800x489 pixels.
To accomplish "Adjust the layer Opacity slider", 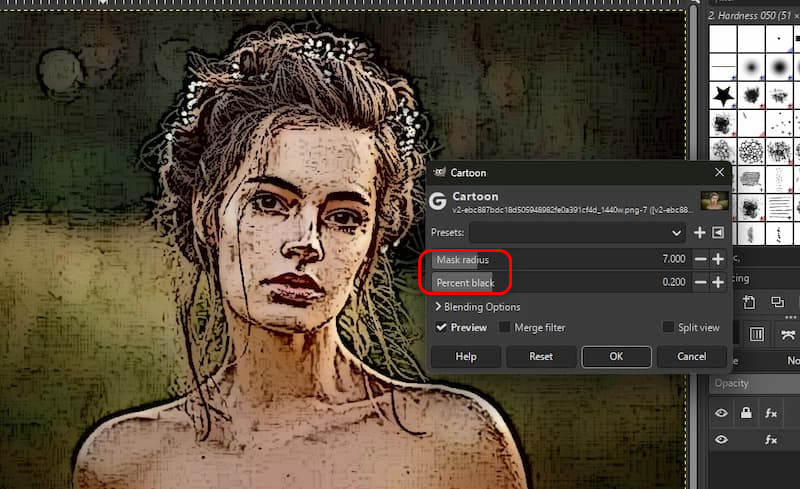I will pos(755,383).
